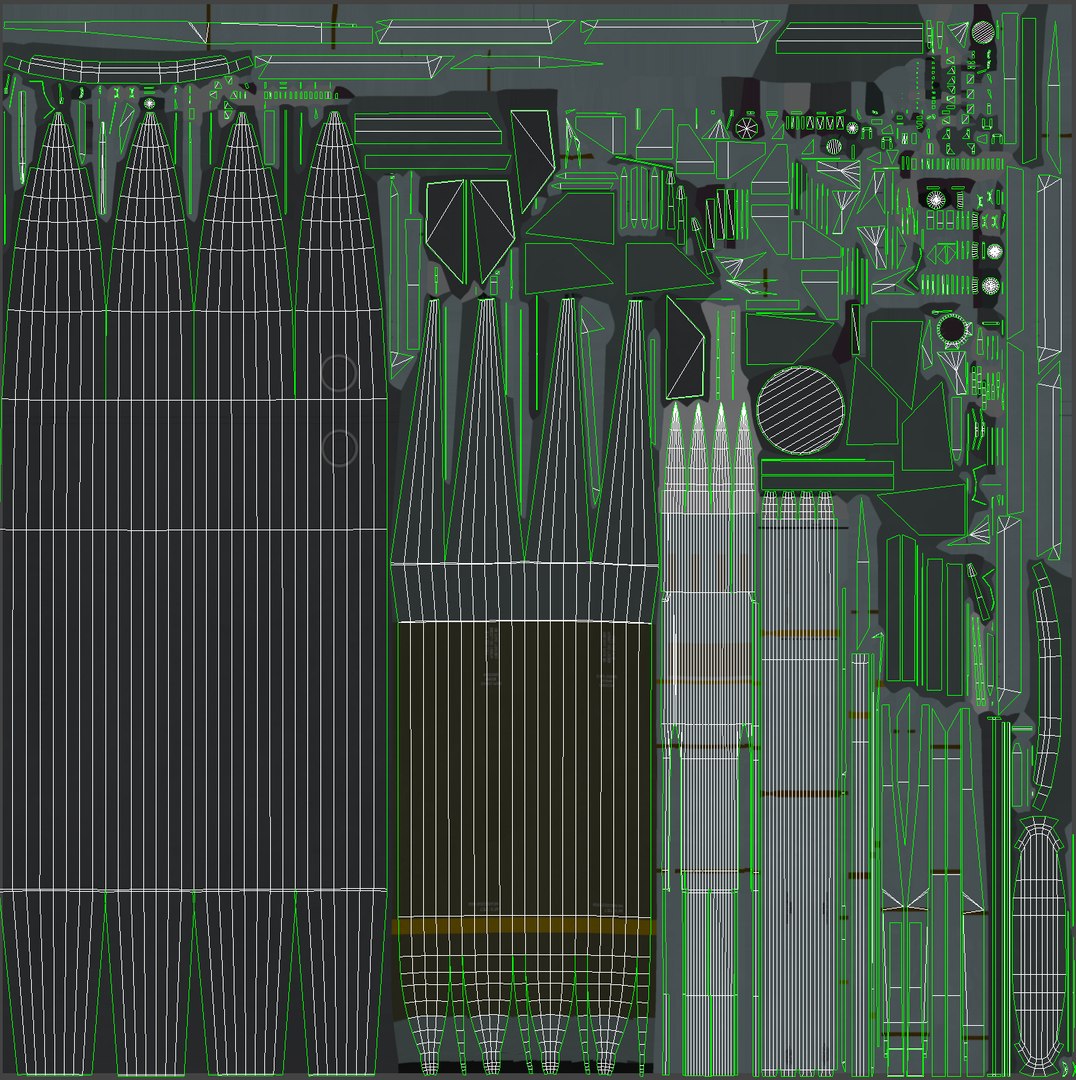Pick the yellow band across the olive shell

pyautogui.click(x=524, y=926)
